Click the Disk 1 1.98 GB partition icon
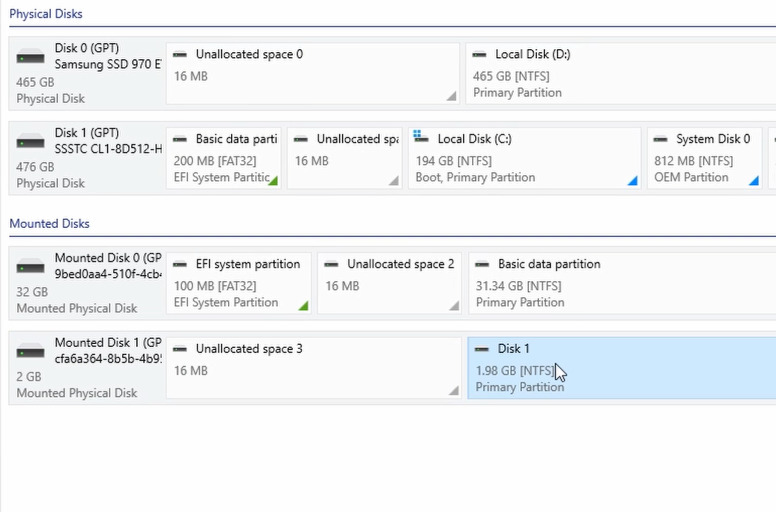This screenshot has height=512, width=776. click(482, 349)
